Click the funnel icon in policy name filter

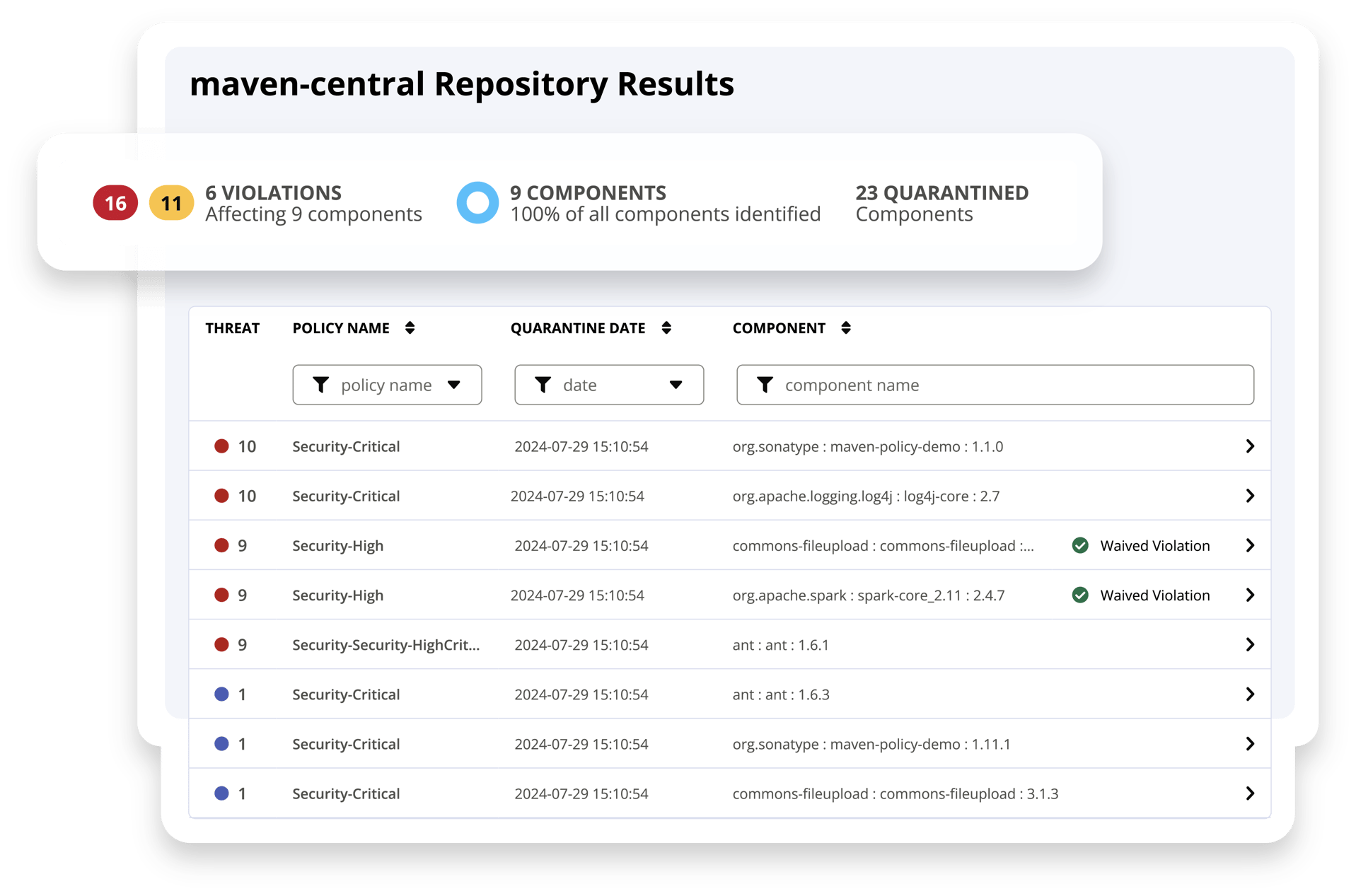tap(322, 385)
